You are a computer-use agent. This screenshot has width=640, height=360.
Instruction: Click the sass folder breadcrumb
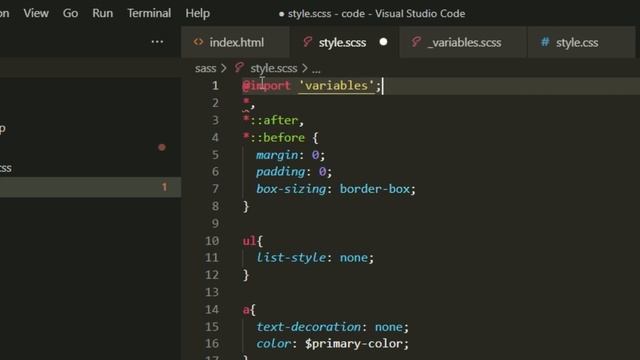pos(205,68)
